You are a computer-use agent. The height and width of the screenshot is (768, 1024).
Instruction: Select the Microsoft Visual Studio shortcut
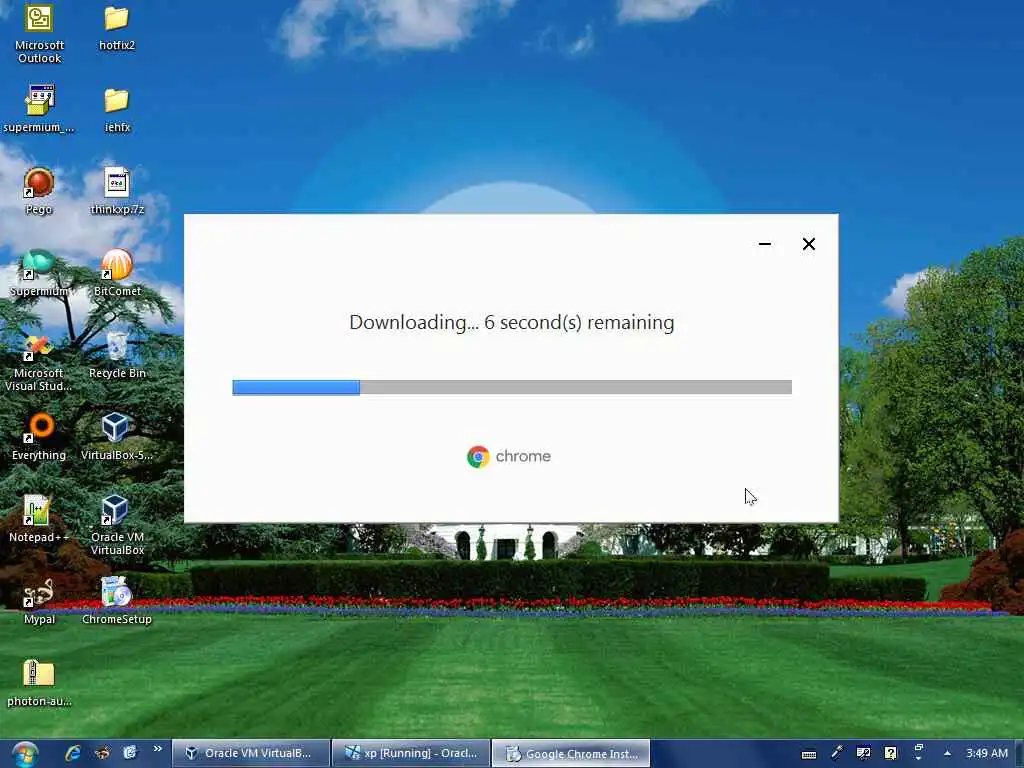(x=39, y=362)
